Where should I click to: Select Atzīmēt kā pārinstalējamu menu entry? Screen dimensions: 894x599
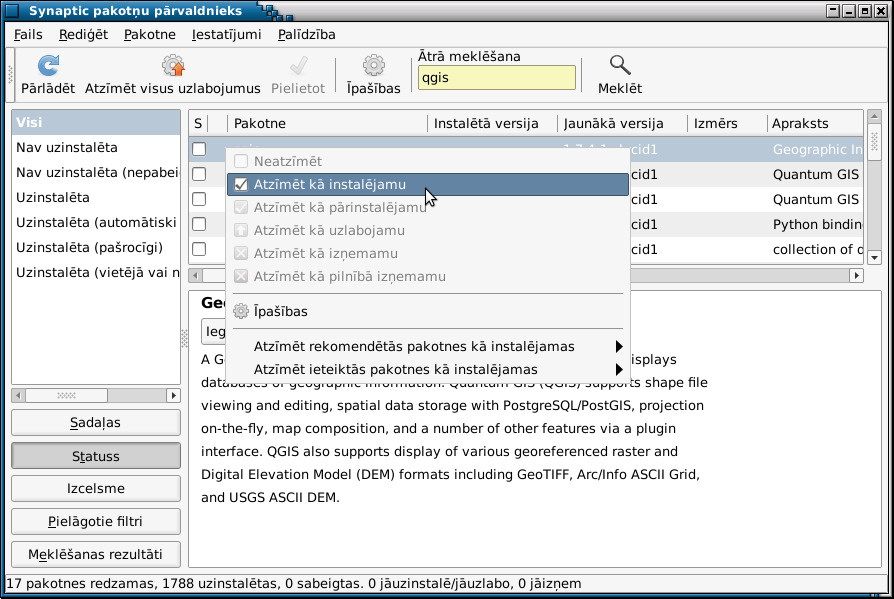pyautogui.click(x=428, y=207)
